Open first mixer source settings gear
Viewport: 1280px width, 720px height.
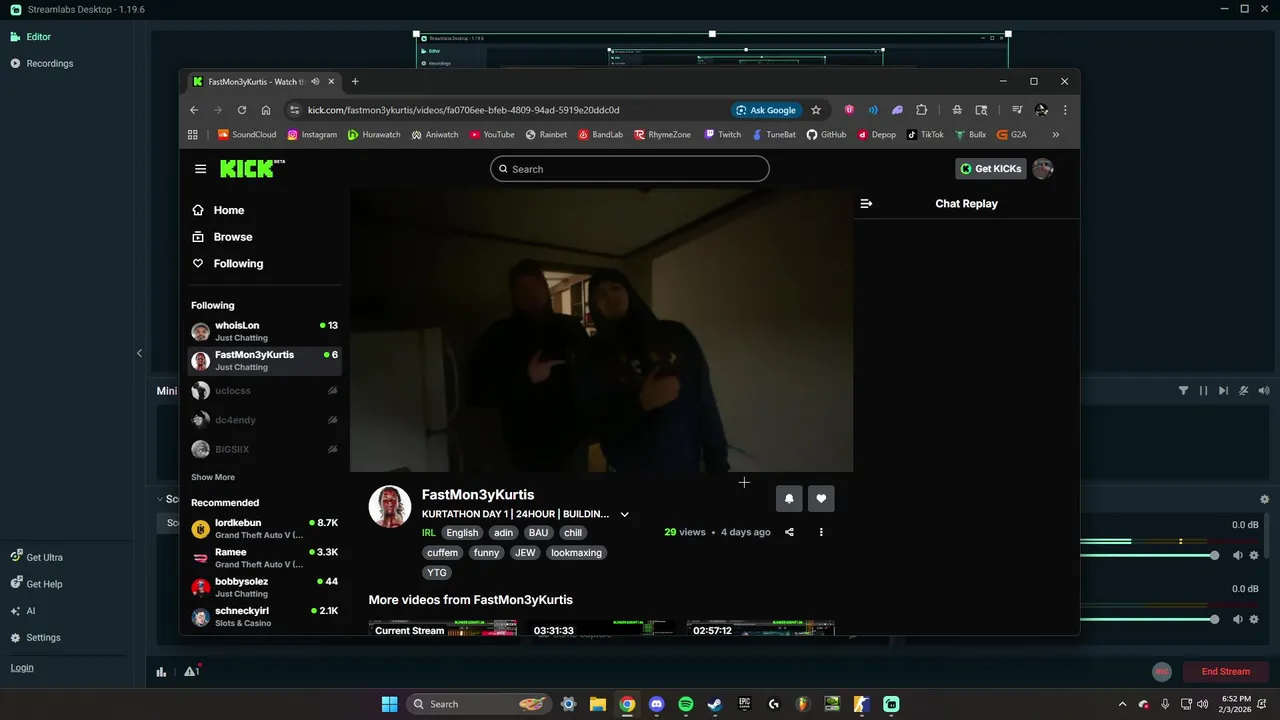coord(1254,555)
